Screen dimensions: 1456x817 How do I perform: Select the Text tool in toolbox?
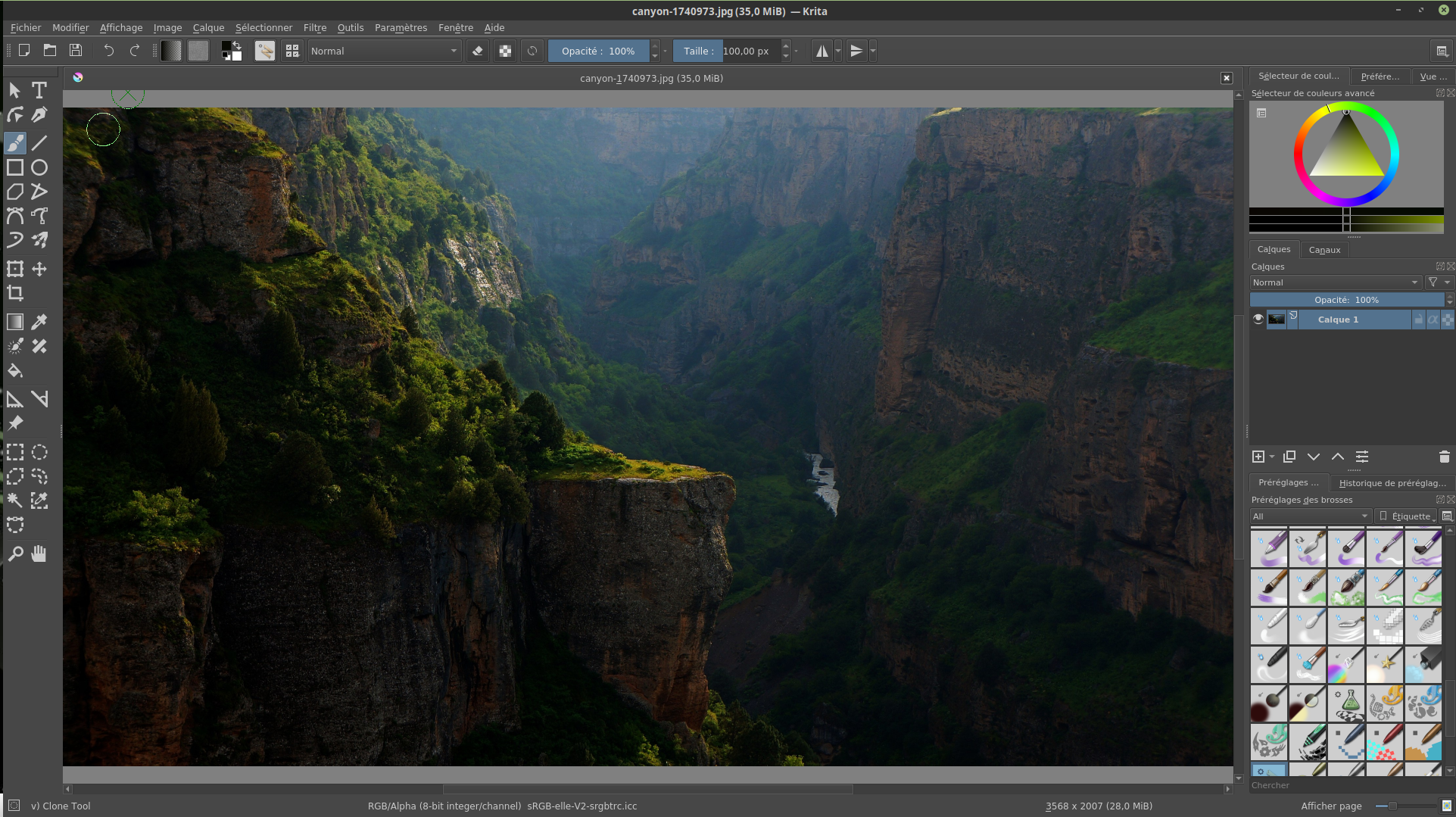point(39,90)
